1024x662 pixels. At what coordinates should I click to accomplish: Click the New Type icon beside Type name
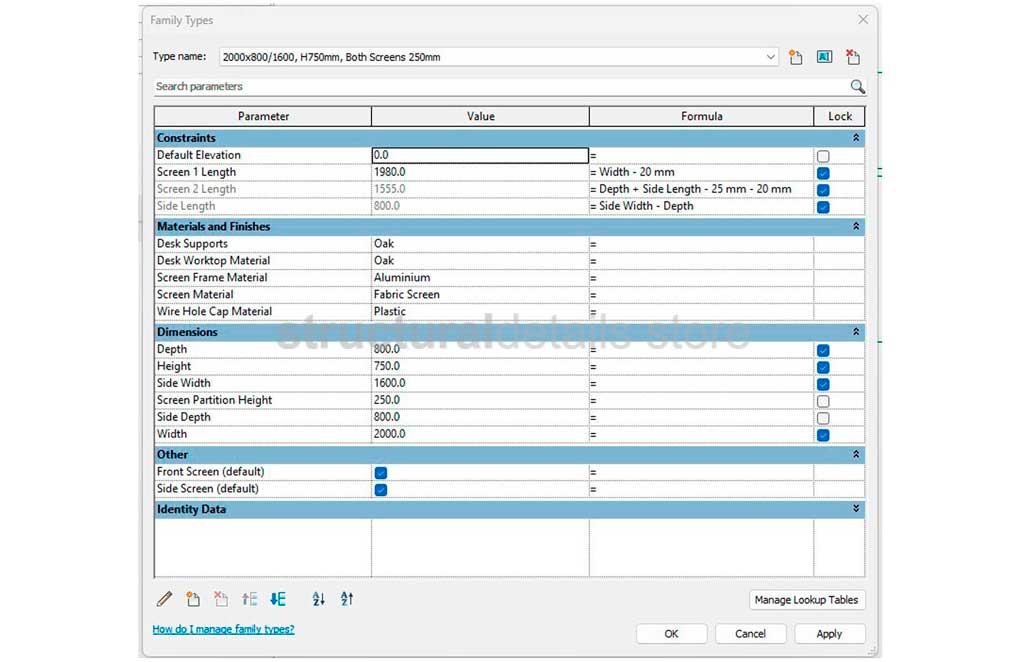(796, 57)
